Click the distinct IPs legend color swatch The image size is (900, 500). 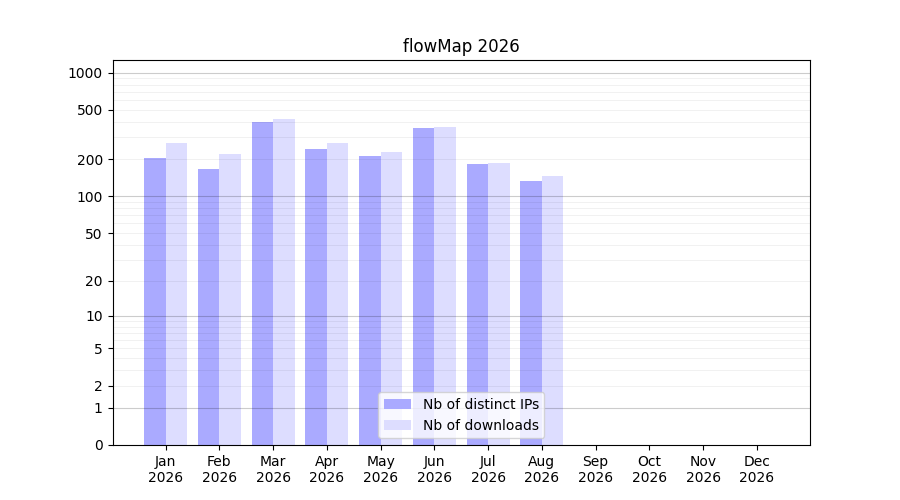point(397,404)
